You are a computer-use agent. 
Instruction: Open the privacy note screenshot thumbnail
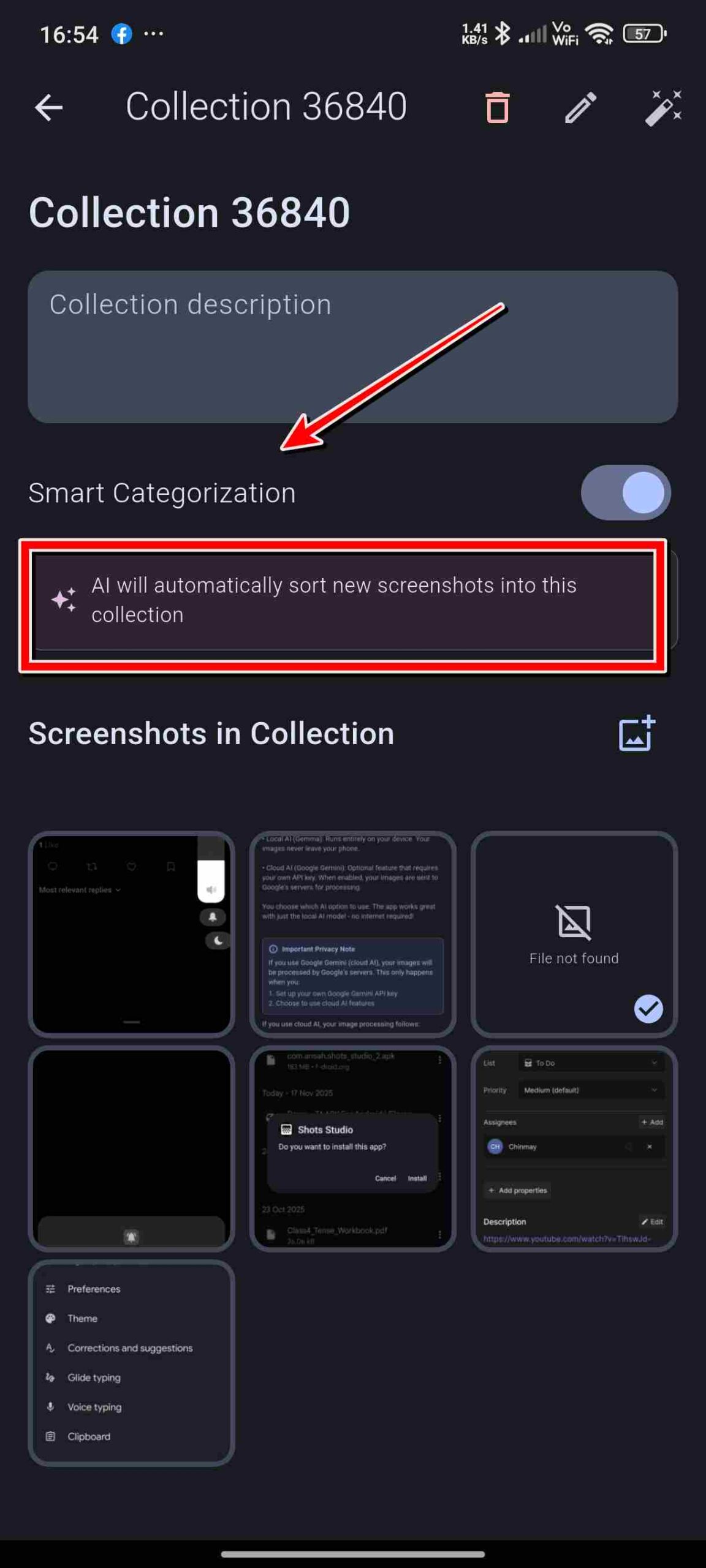[x=353, y=934]
